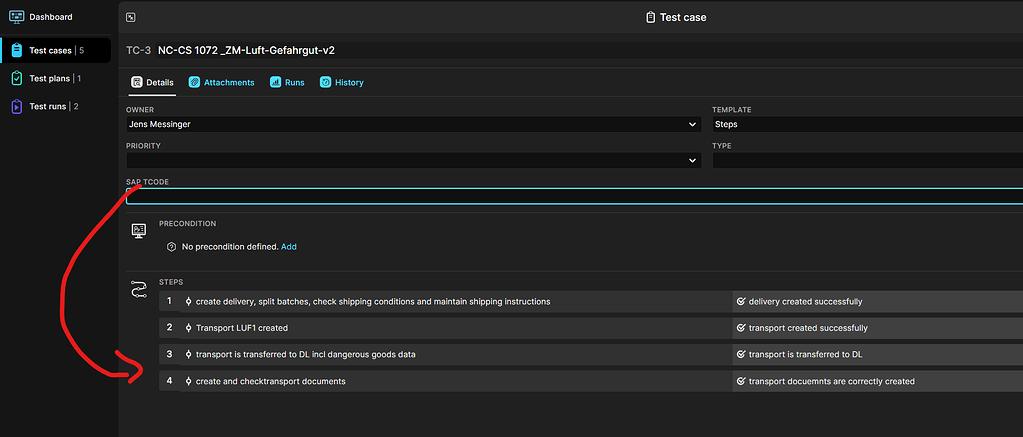Viewport: 1023px width, 437px height.
Task: Click into the SAP TCODE input field
Action: (x=574, y=196)
